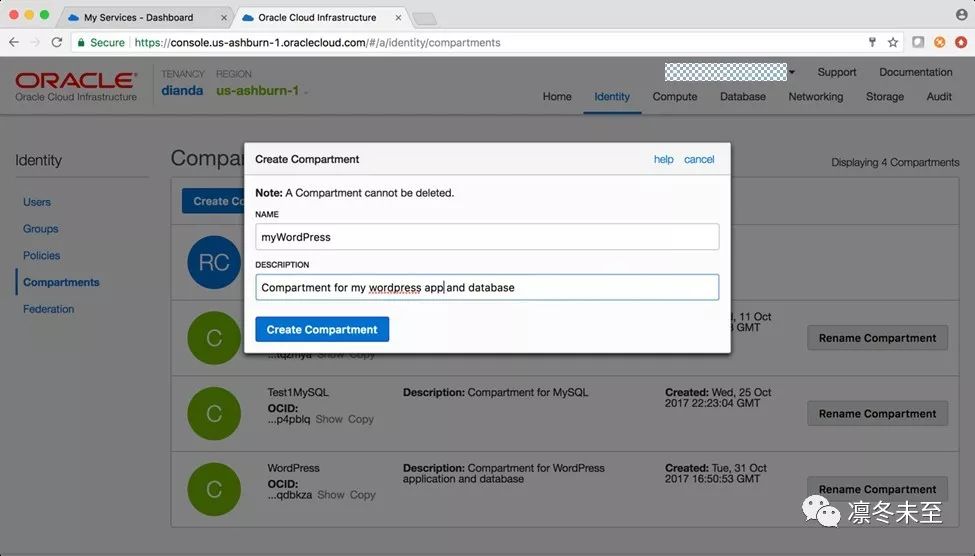Rename the WordPress compartment
The height and width of the screenshot is (556, 975).
[x=877, y=489]
